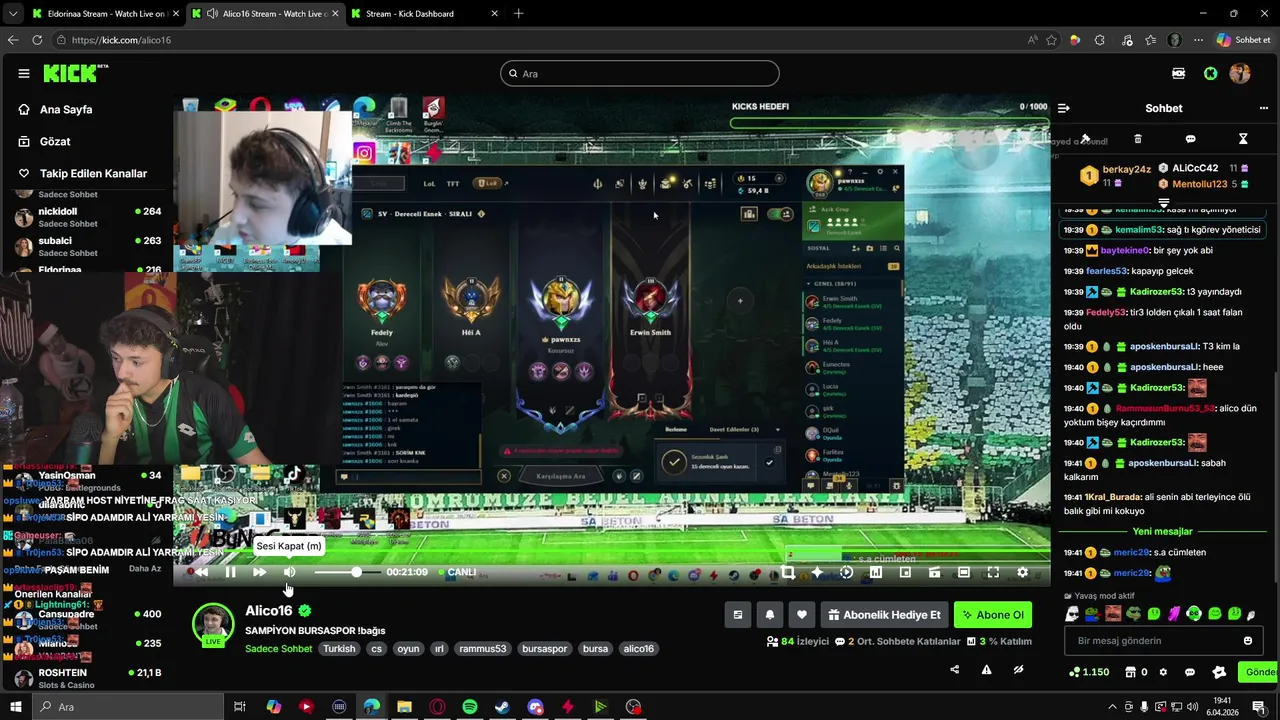Click the Ara search field
The width and height of the screenshot is (1280, 720).
click(639, 73)
